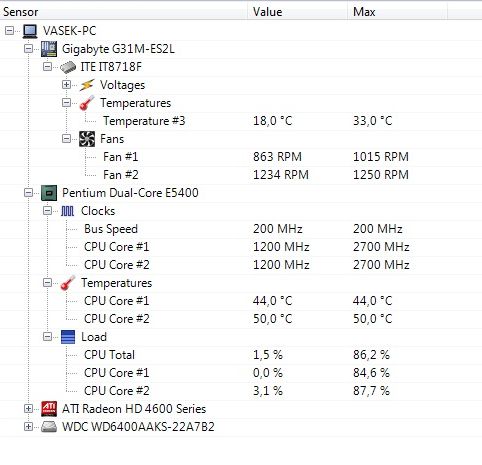
Task: Click the Gigabyte G31M-ES2L motherboard icon
Action: [49, 49]
